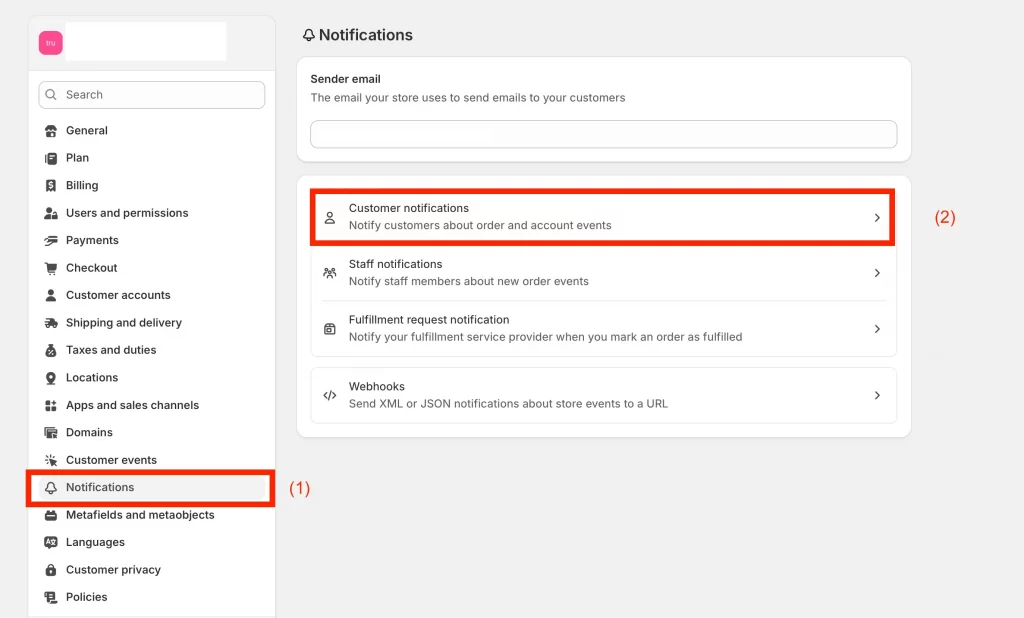Go to the Plan settings
This screenshot has width=1024, height=618.
[x=152, y=158]
